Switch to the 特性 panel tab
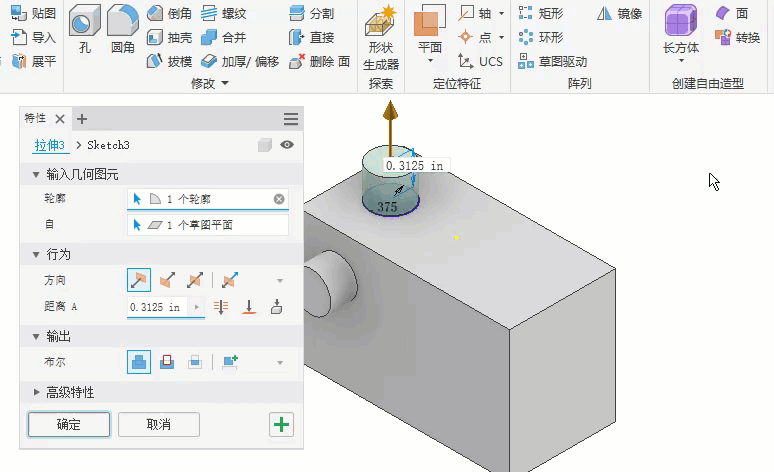The image size is (774, 472). click(35, 118)
